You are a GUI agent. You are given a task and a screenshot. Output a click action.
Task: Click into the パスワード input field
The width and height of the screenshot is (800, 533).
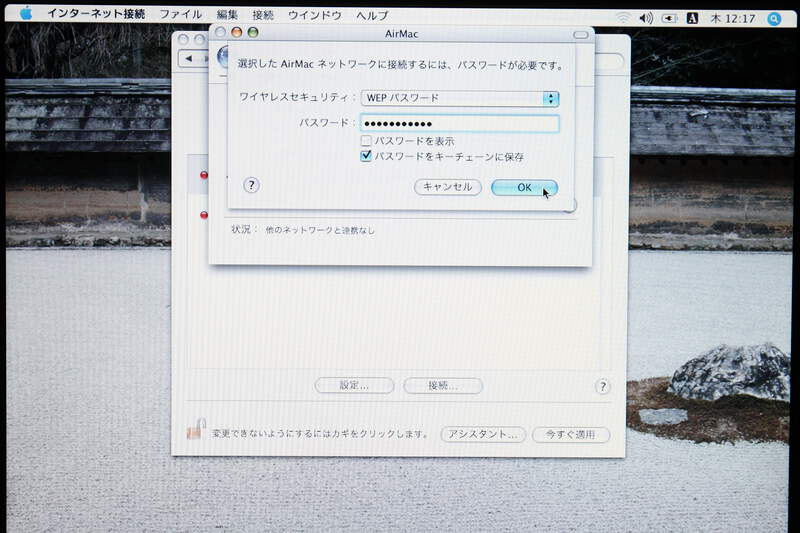point(460,123)
